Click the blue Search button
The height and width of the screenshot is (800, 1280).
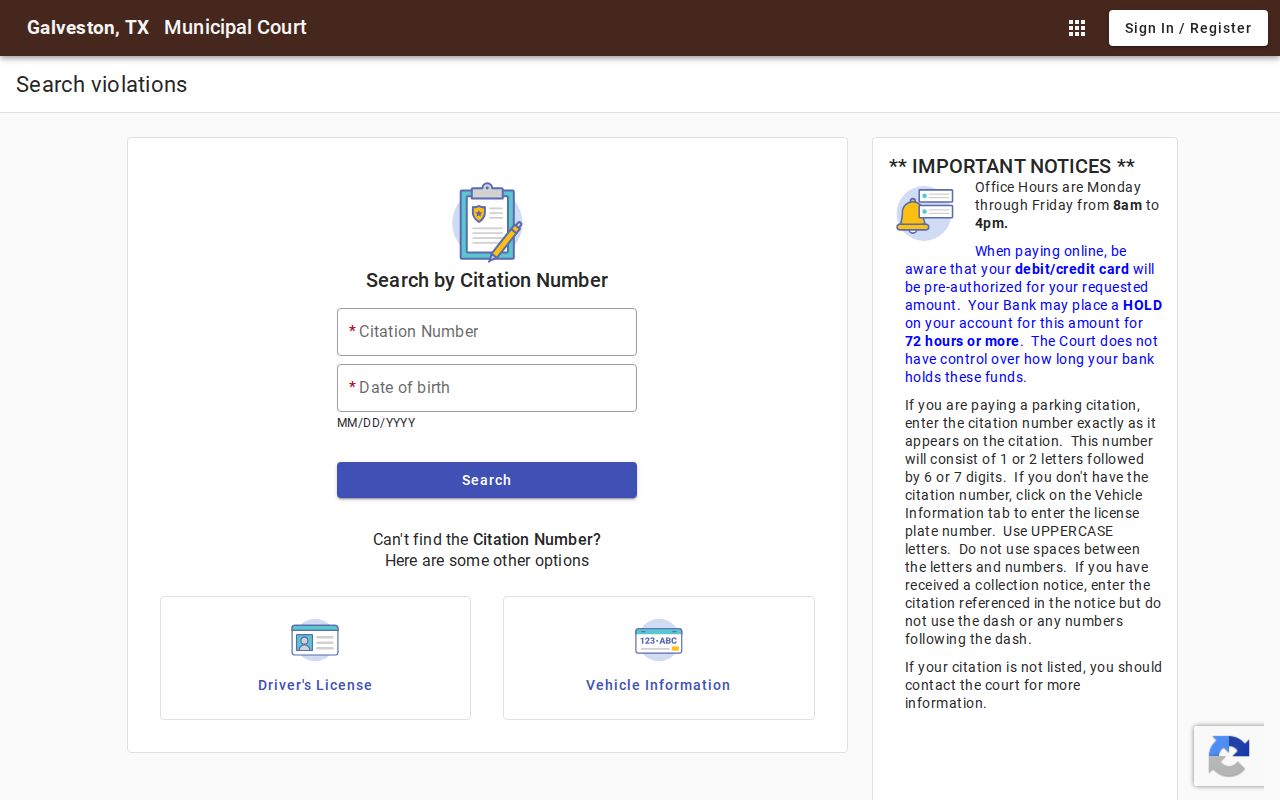tap(487, 480)
